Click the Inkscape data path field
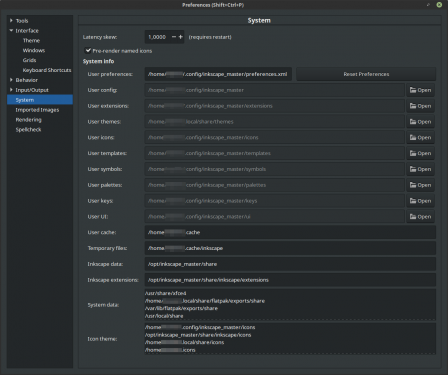This screenshot has height=375, width=448. [x=290, y=264]
